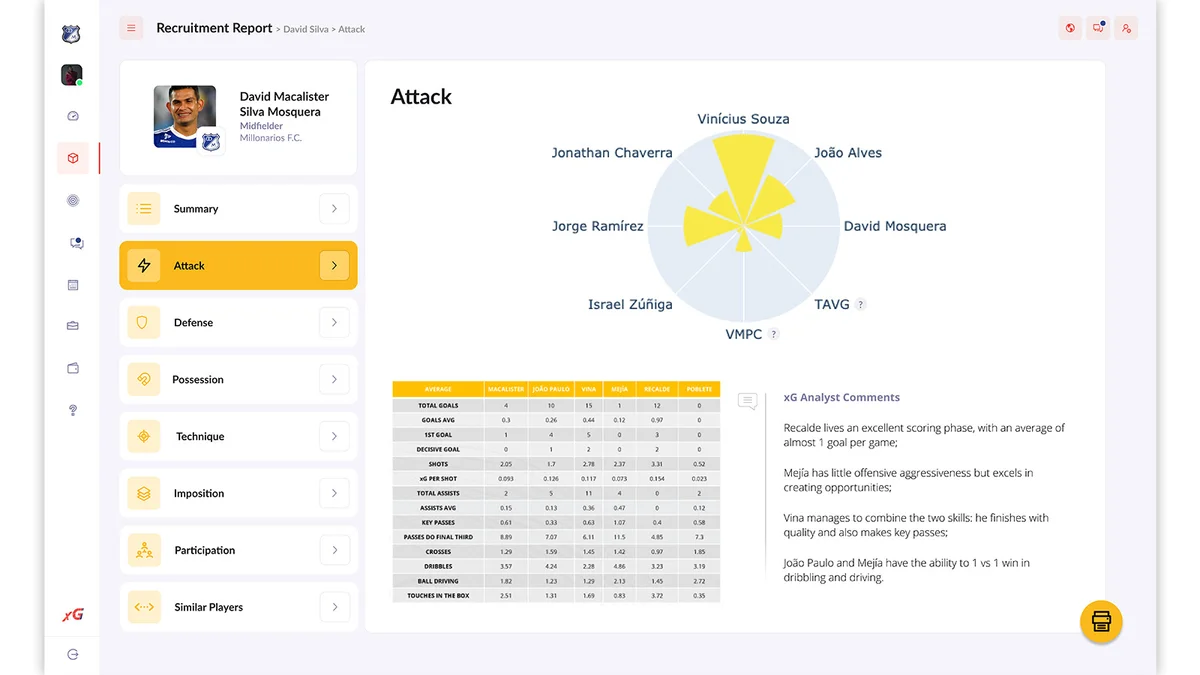Select the red cube reports icon in sidebar
The width and height of the screenshot is (1200, 675).
coord(72,158)
